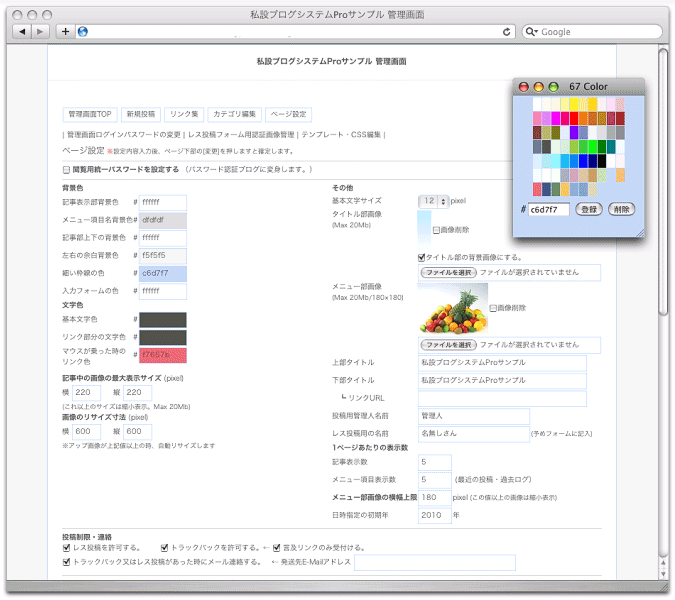This screenshot has height=600, width=675.
Task: Click the plus add bookmark button
Action: (66, 32)
